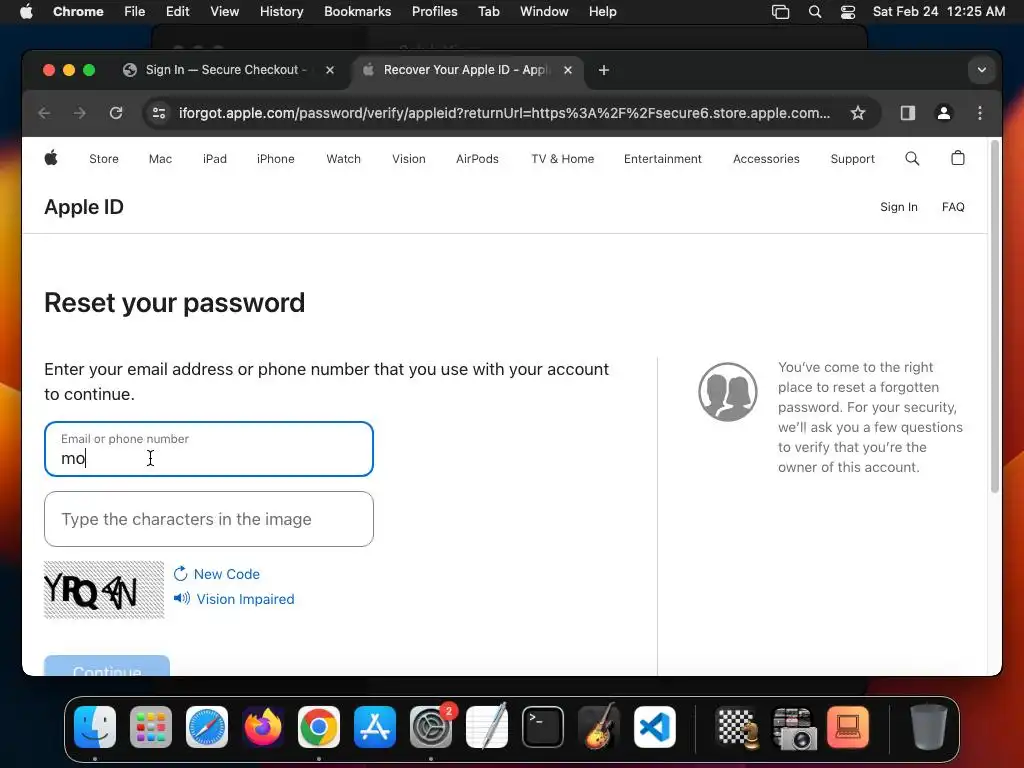1024x768 pixels.
Task: Open Launchpad from the dock
Action: click(151, 727)
